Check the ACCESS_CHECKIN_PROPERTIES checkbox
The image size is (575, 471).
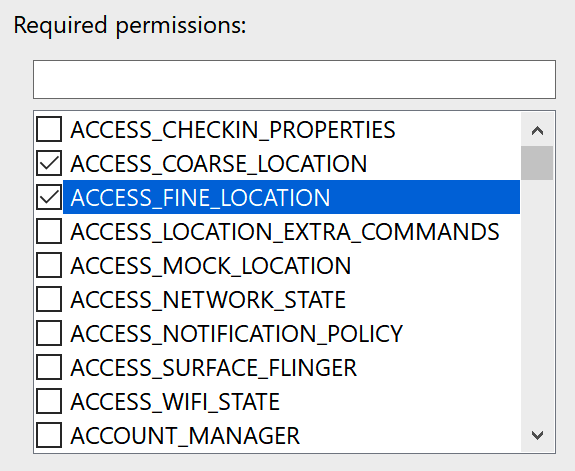click(x=49, y=129)
